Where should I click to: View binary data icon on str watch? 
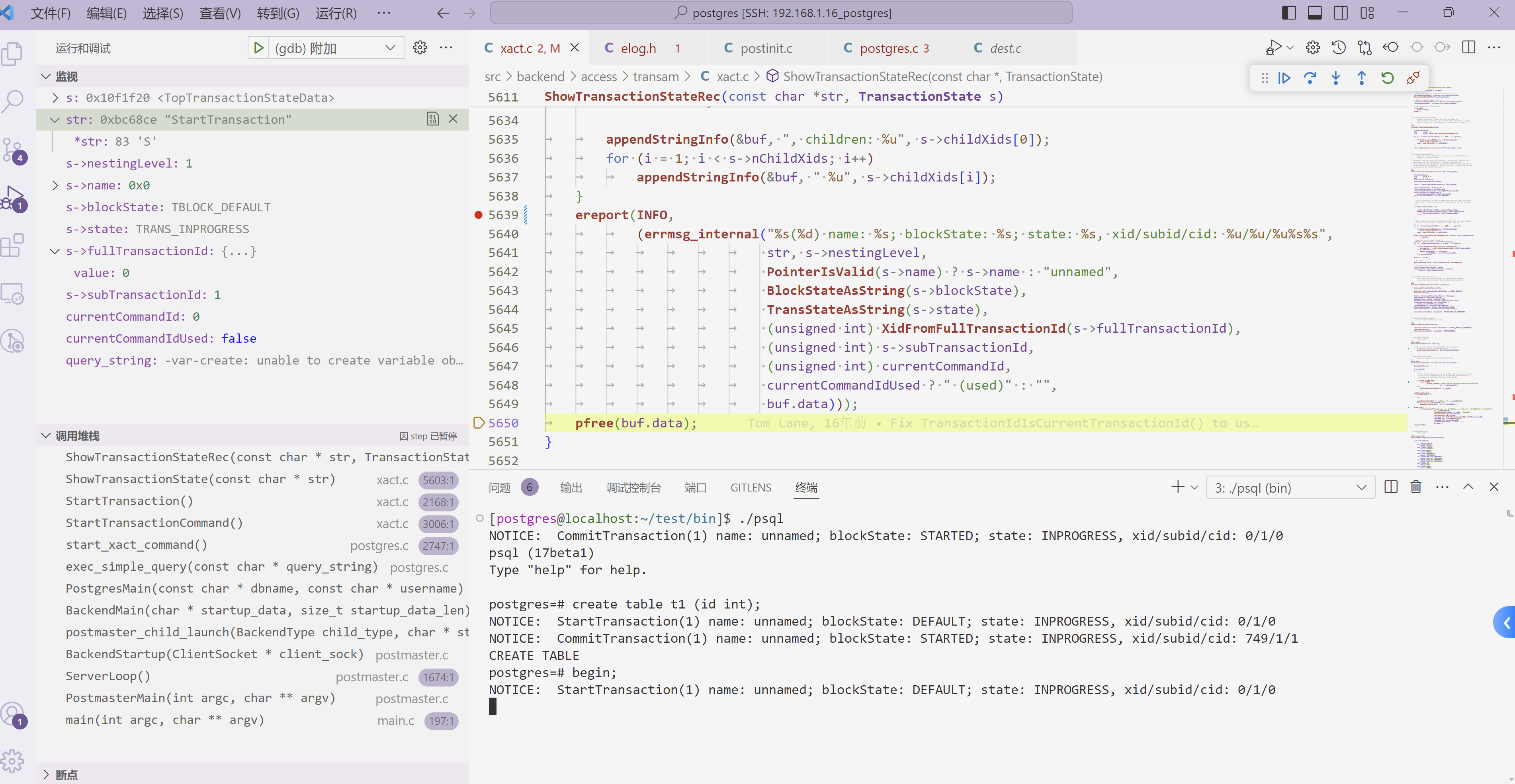433,119
